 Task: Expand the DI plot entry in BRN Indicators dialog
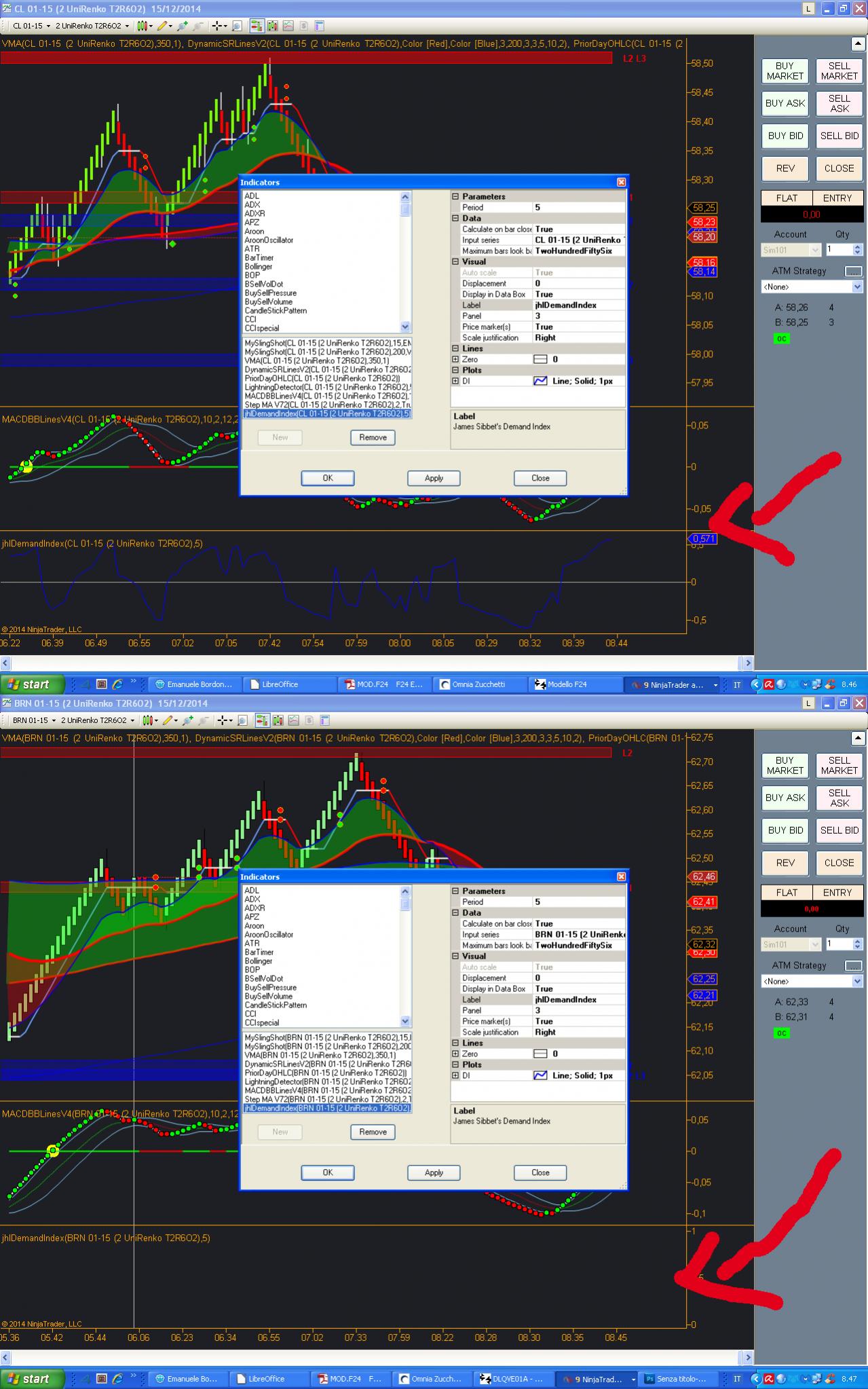click(x=455, y=1075)
